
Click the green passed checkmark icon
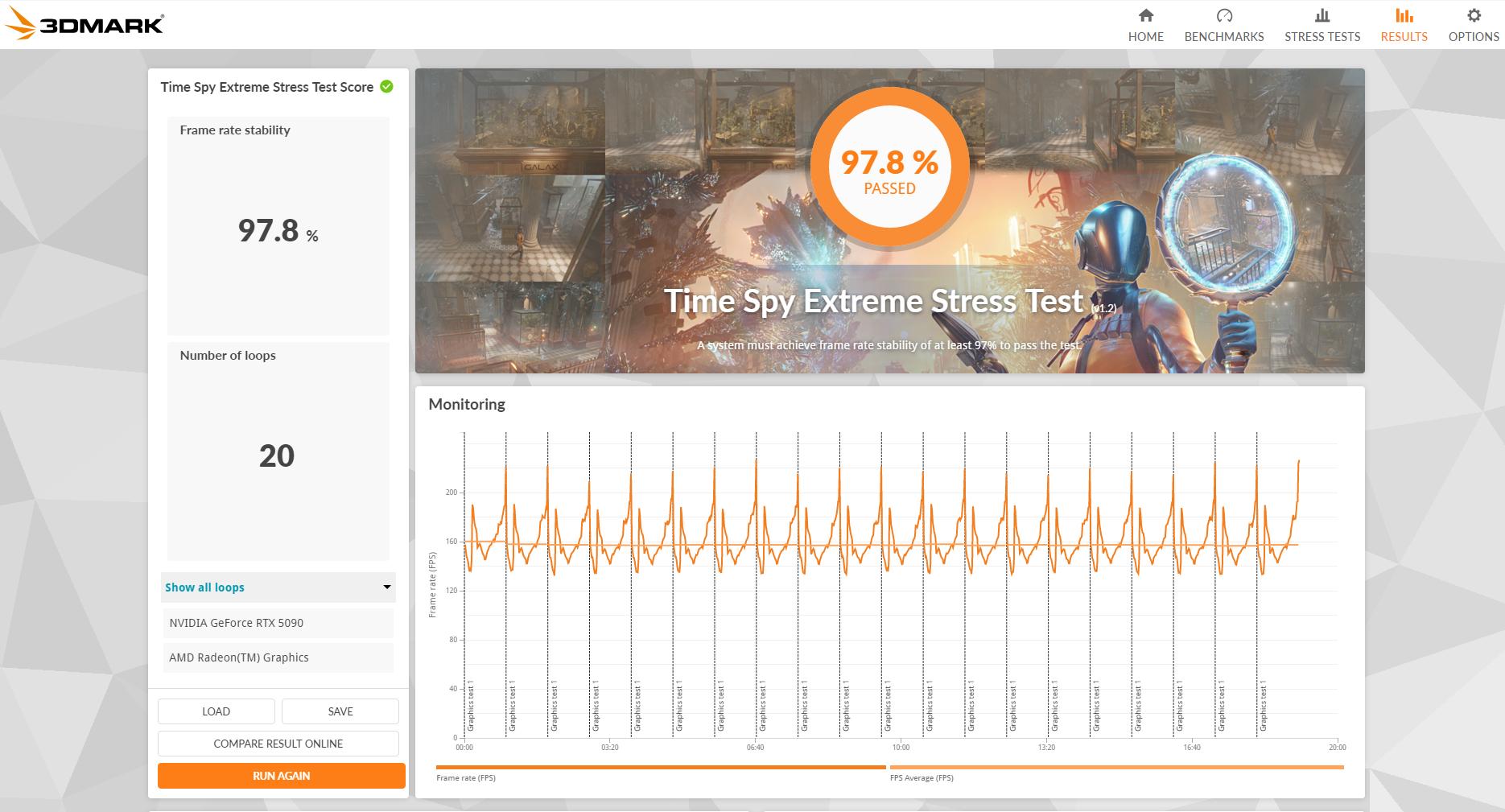(387, 86)
